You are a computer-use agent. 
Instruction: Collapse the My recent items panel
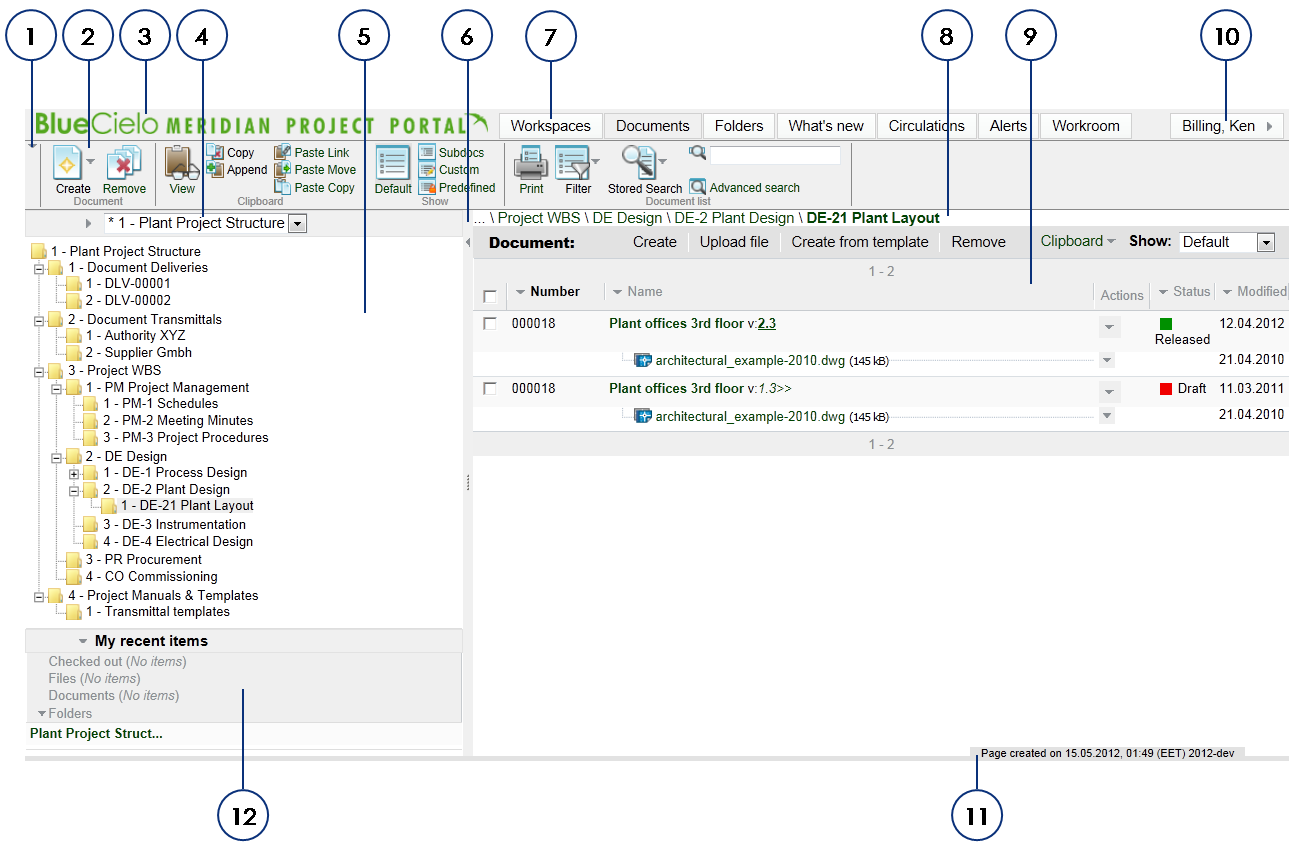coord(82,641)
